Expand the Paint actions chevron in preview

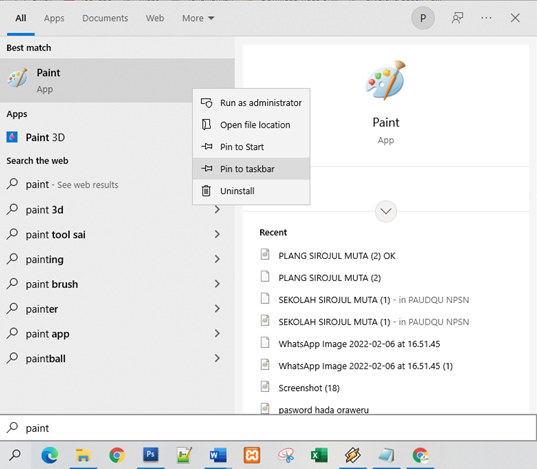tap(386, 211)
